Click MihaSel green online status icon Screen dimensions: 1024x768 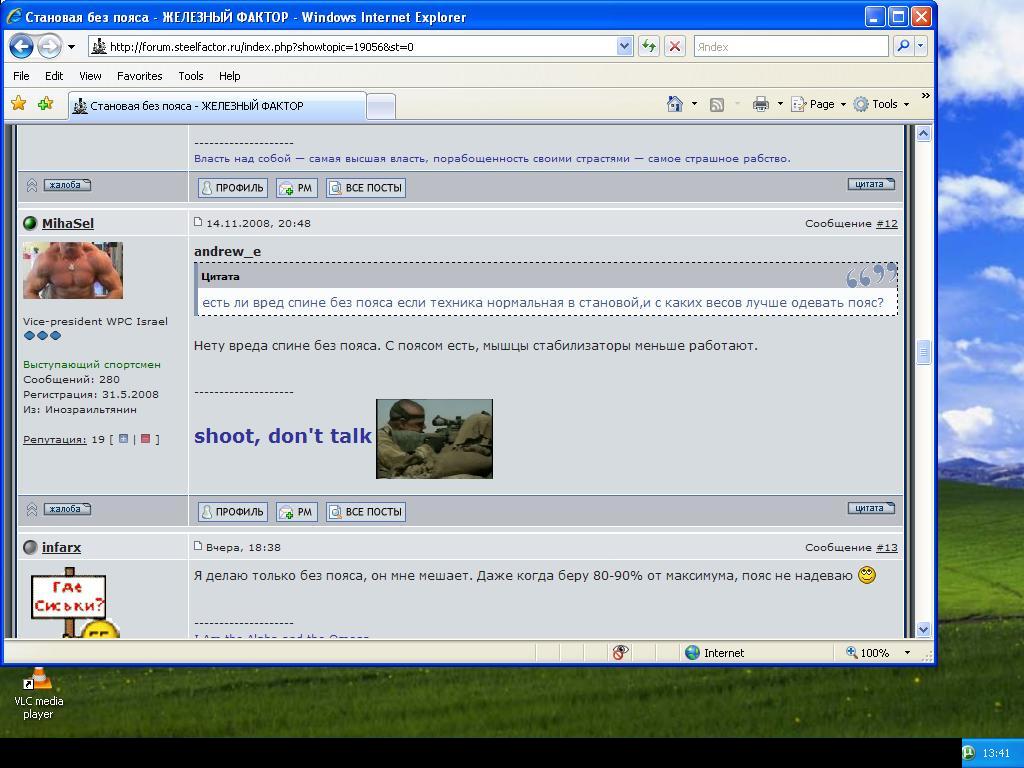(x=30, y=223)
